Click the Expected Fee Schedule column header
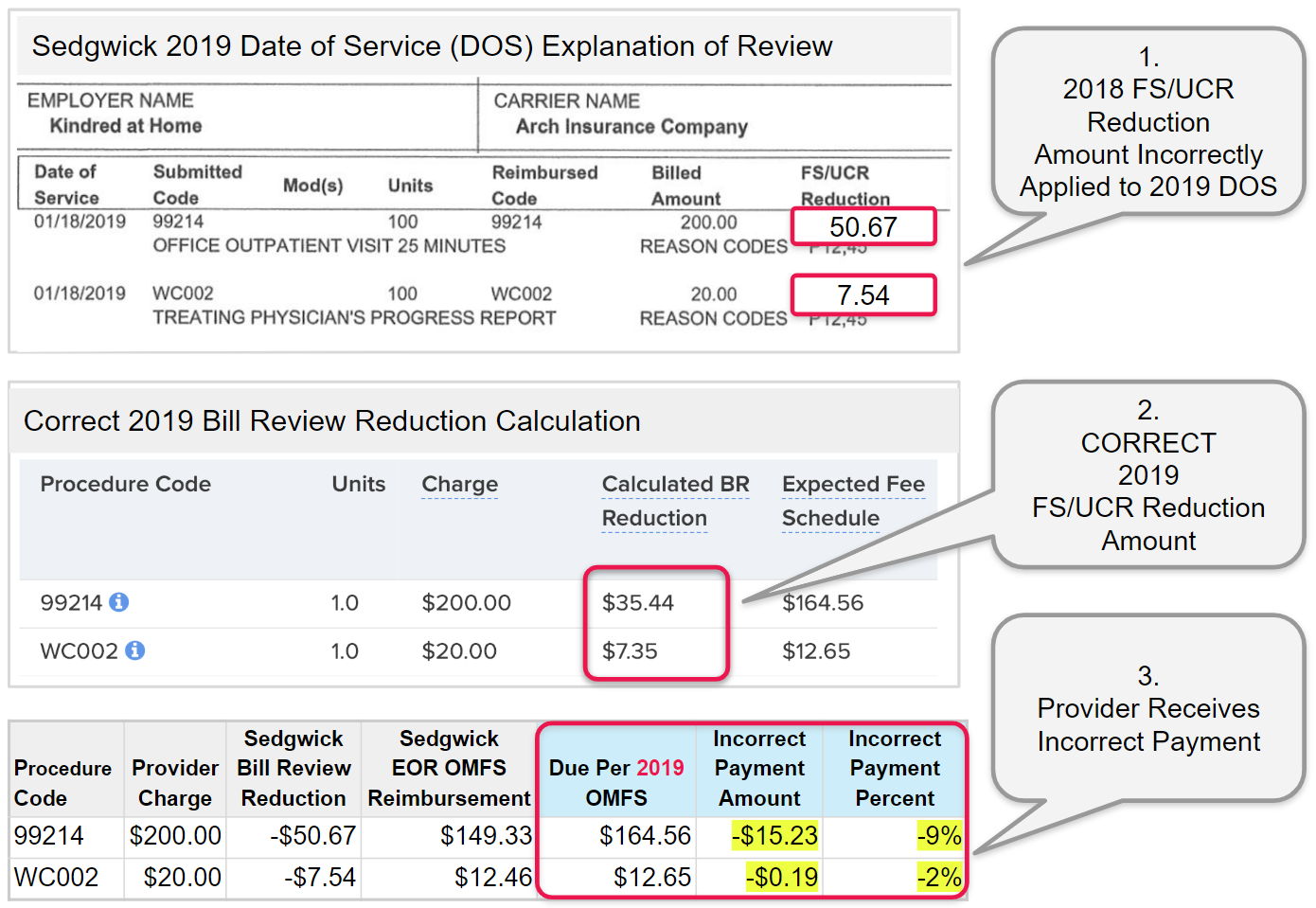The height and width of the screenshot is (908, 1316). point(852,501)
